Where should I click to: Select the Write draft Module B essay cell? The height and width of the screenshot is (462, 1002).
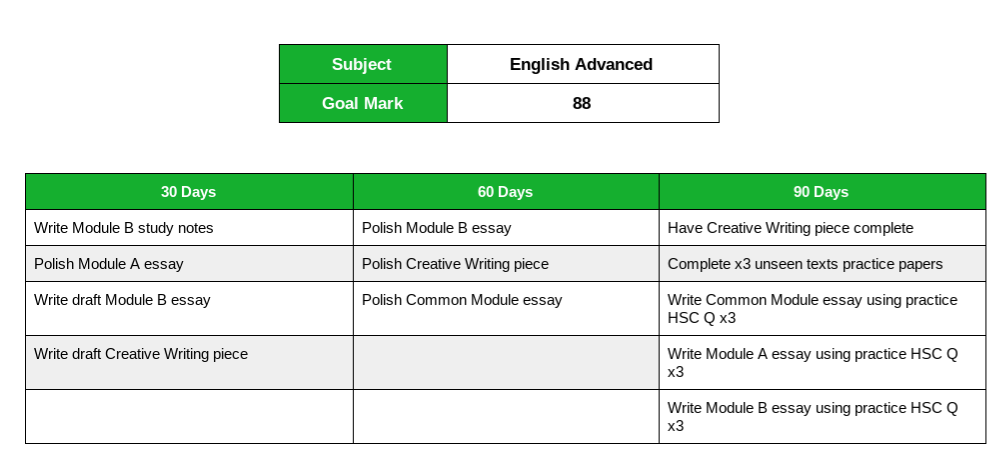tap(122, 300)
